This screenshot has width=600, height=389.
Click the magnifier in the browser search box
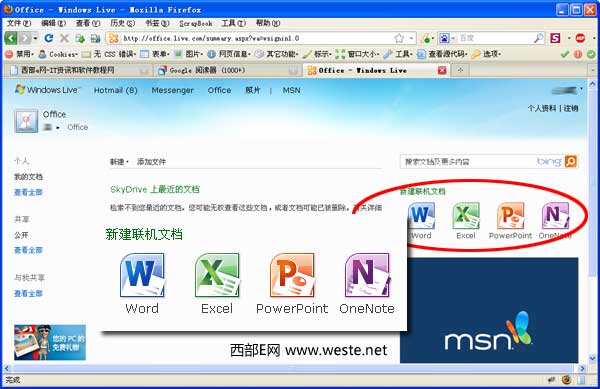[x=539, y=38]
